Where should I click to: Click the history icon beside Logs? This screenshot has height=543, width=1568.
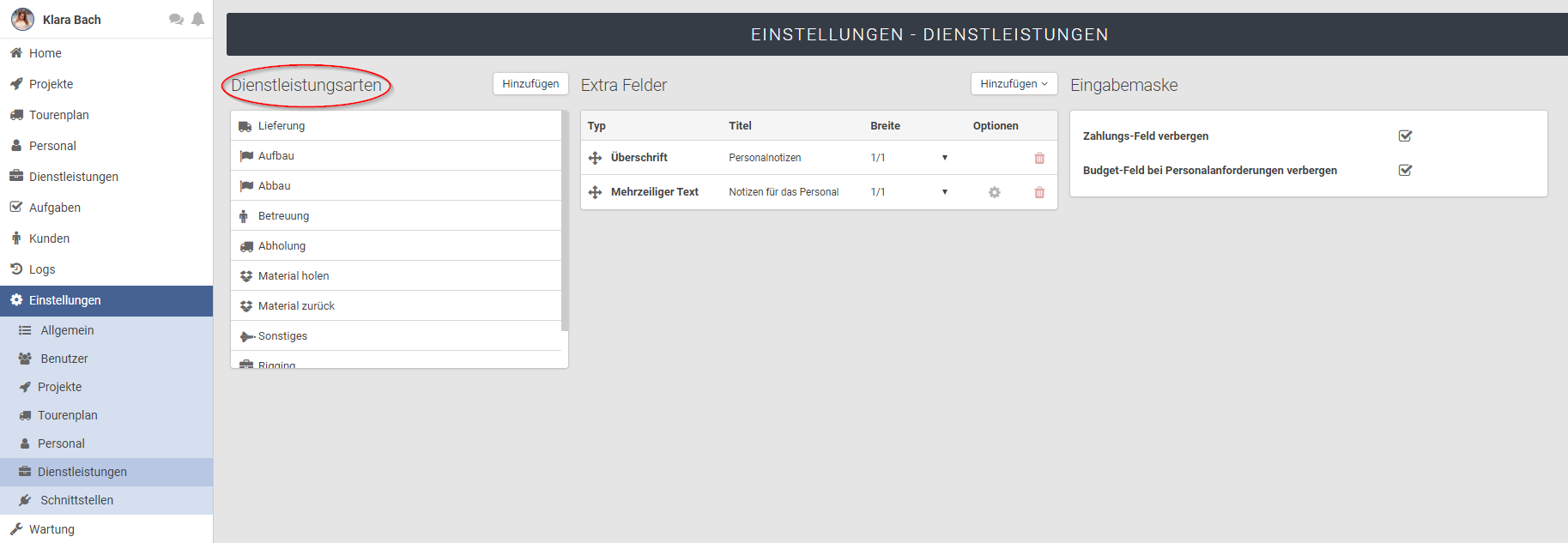tap(16, 269)
